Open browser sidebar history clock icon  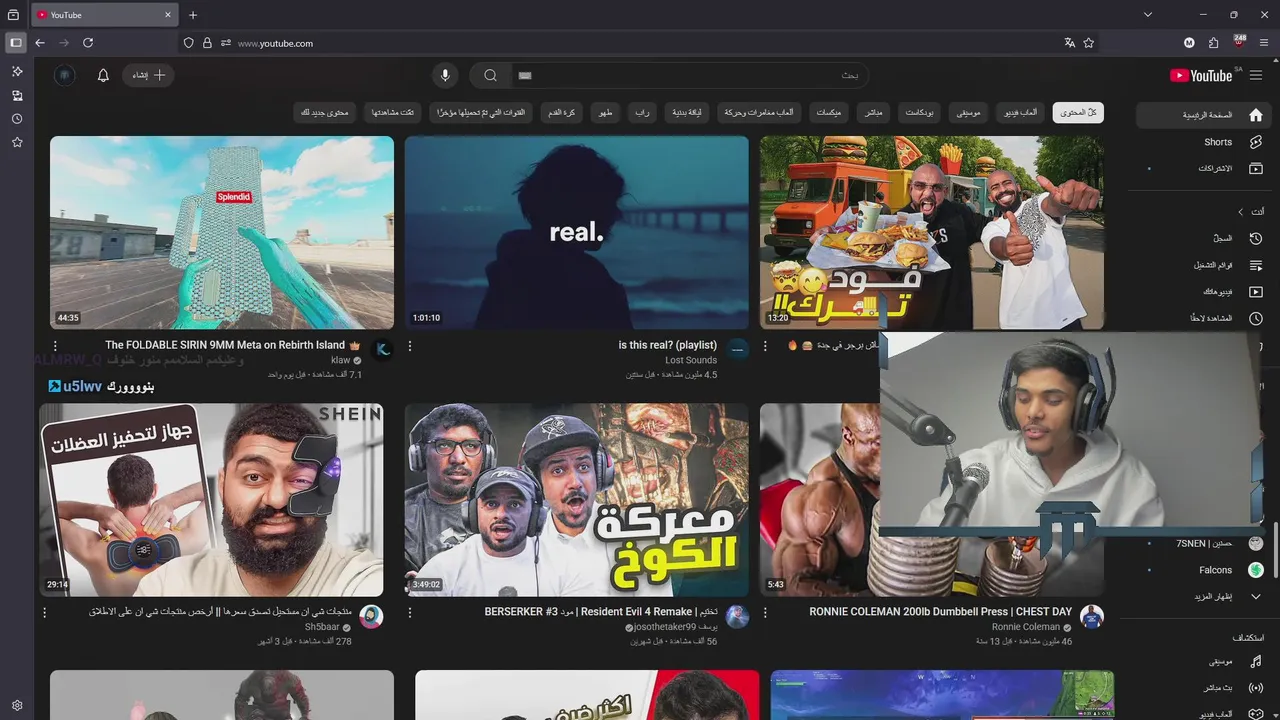click(17, 119)
